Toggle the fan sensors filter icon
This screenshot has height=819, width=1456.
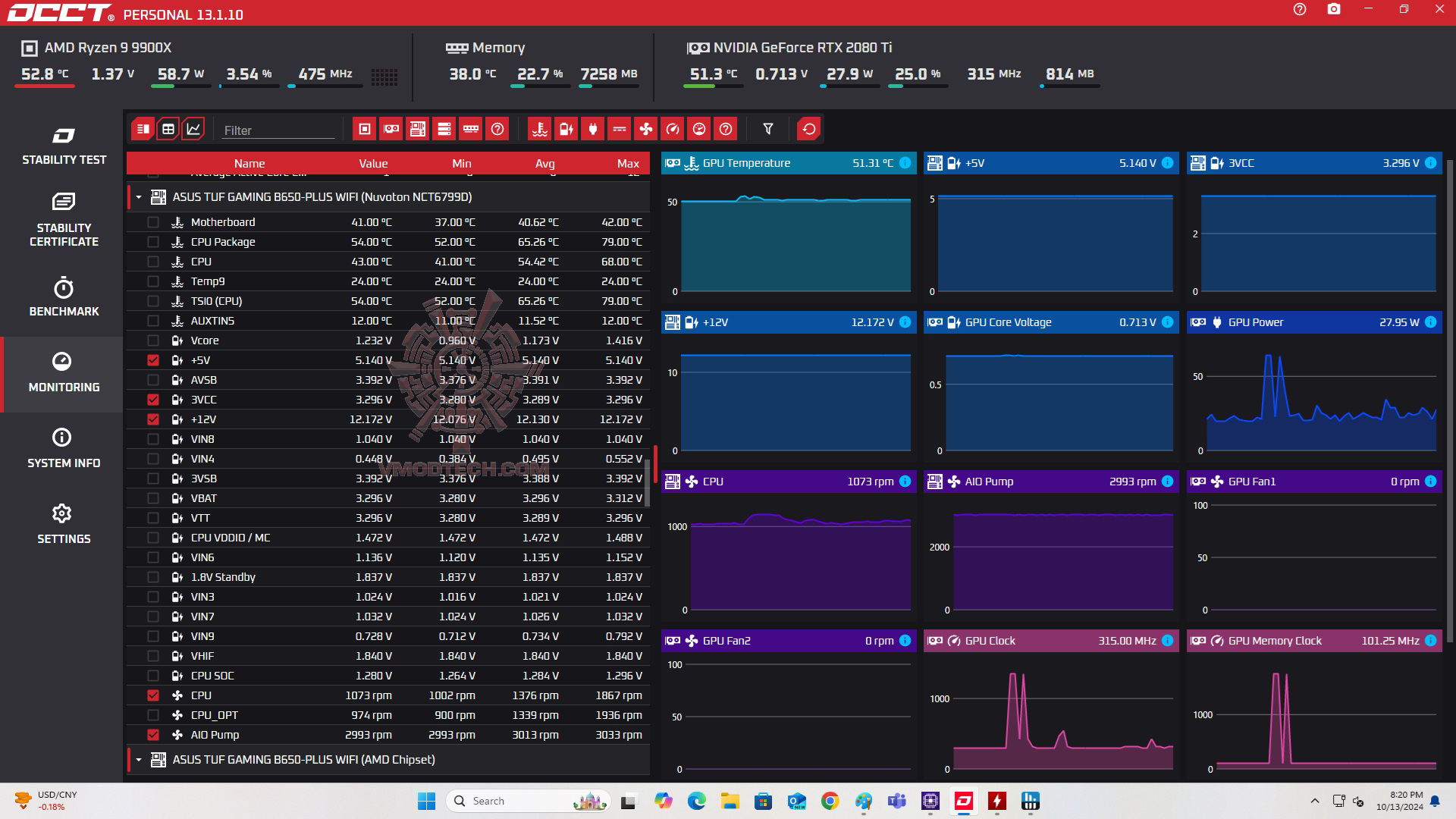pos(645,129)
